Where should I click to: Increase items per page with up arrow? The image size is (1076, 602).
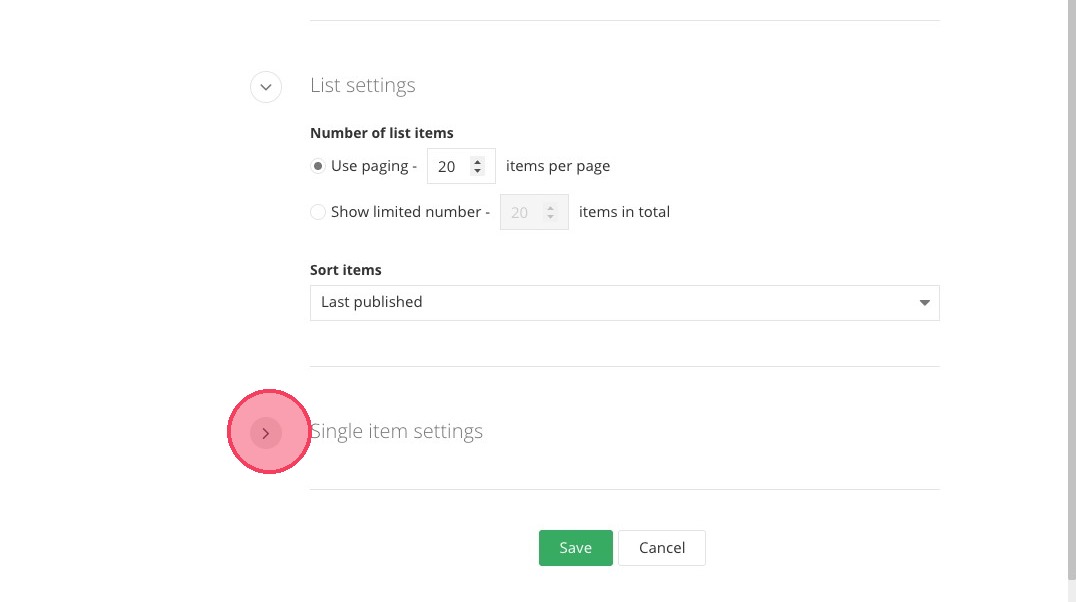[x=478, y=161]
